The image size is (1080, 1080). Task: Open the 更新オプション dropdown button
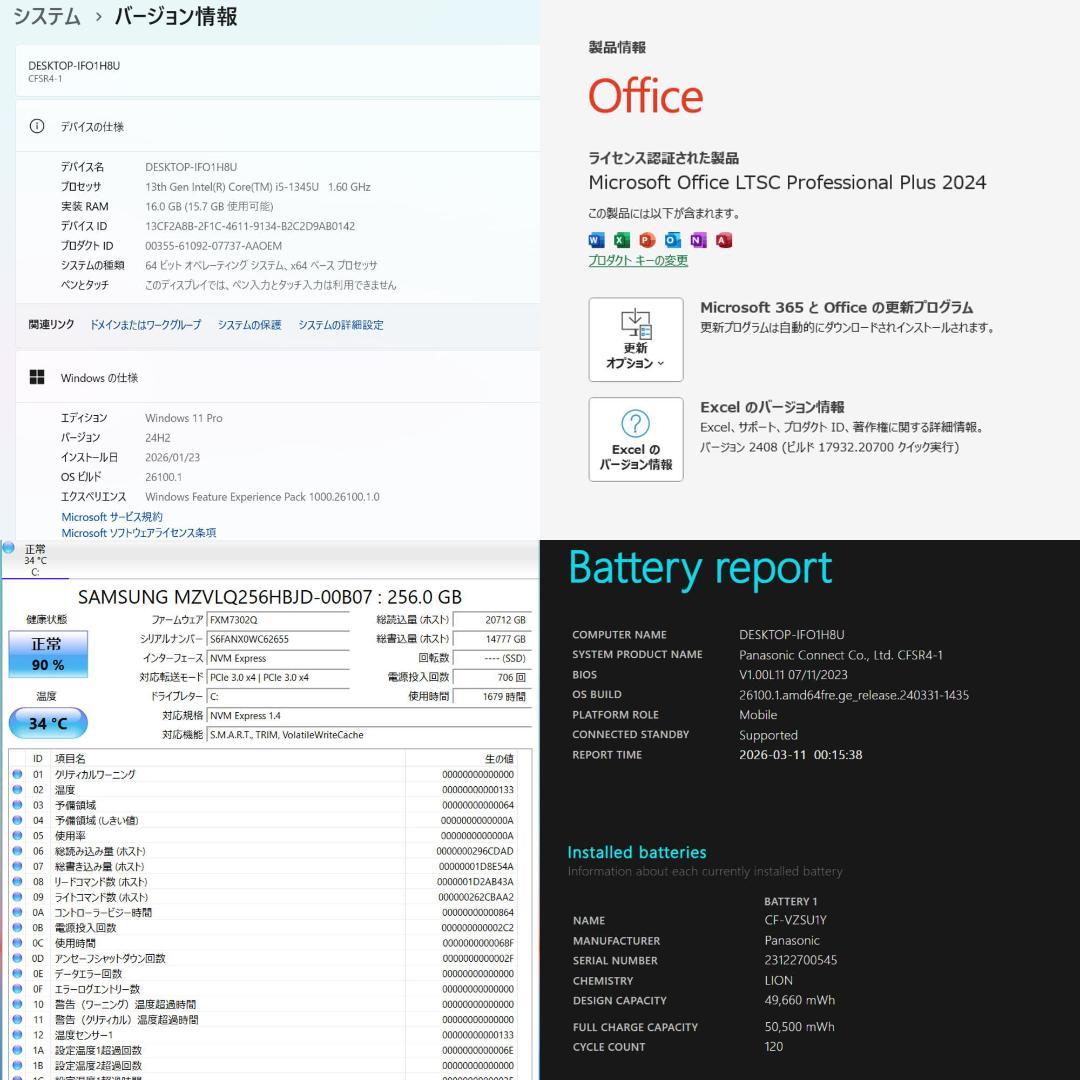click(x=636, y=340)
